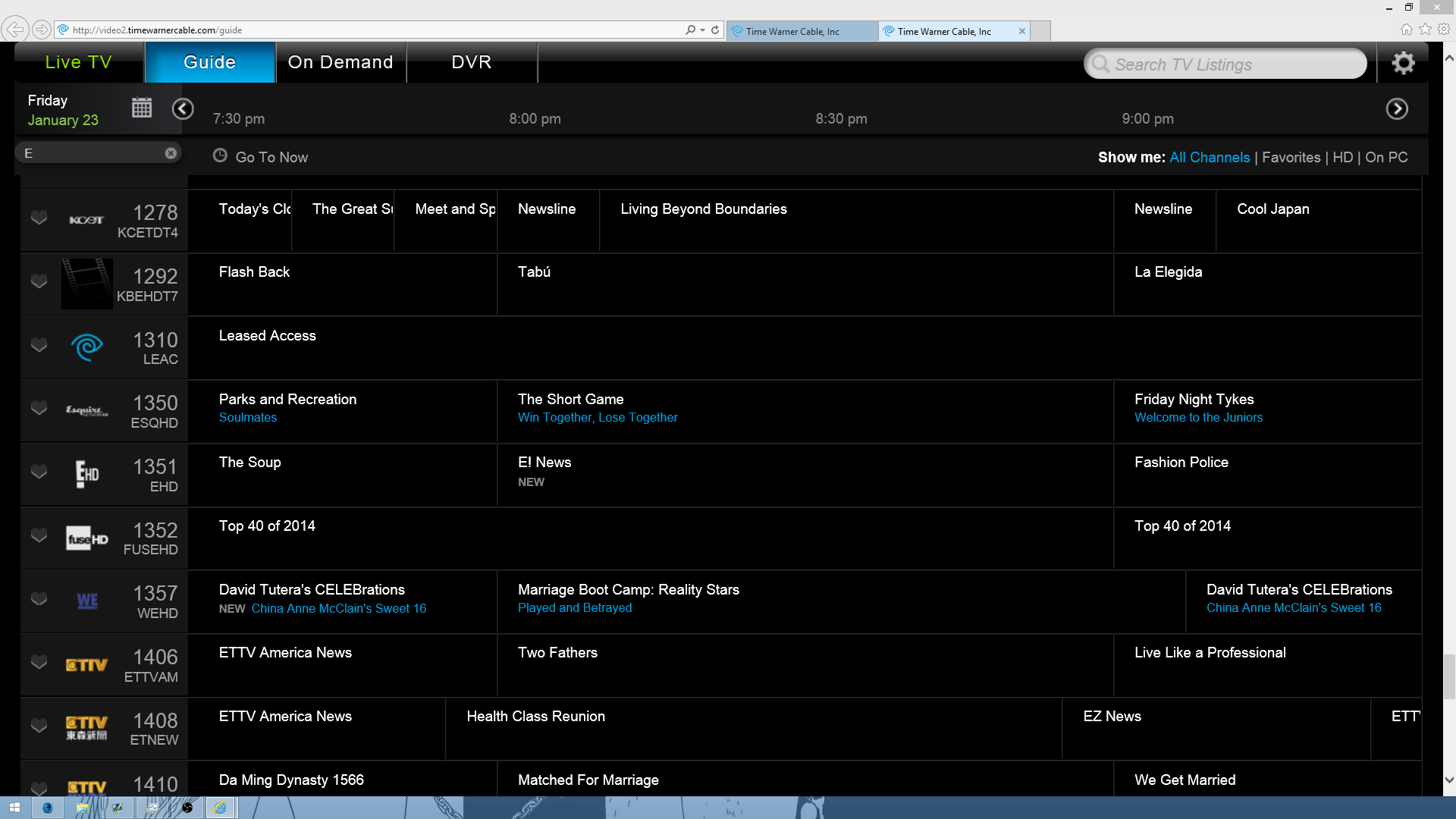Image resolution: width=1456 pixels, height=819 pixels.
Task: Show only HD channels filter
Action: point(1342,157)
